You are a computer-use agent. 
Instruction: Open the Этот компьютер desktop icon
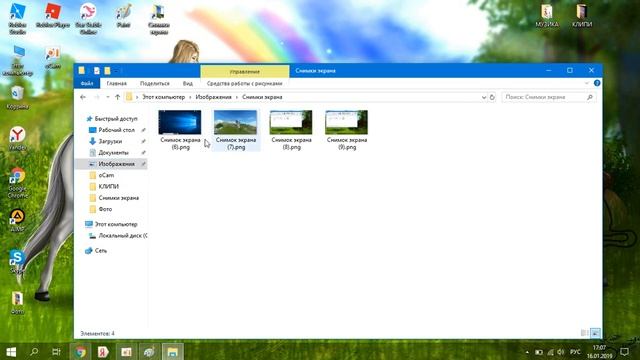[x=18, y=60]
